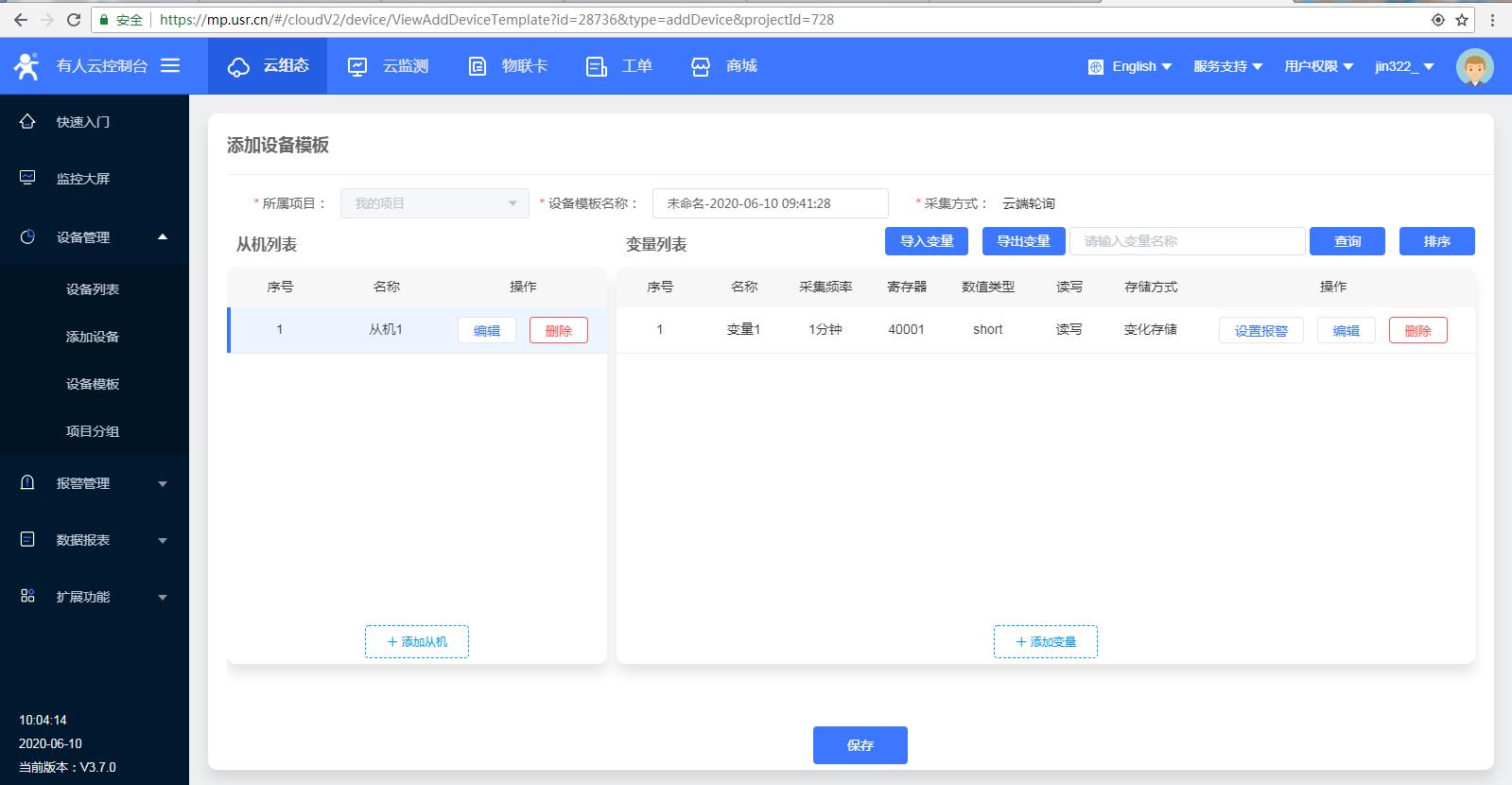
Task: Open the 所属项目 project dropdown
Action: click(x=434, y=203)
